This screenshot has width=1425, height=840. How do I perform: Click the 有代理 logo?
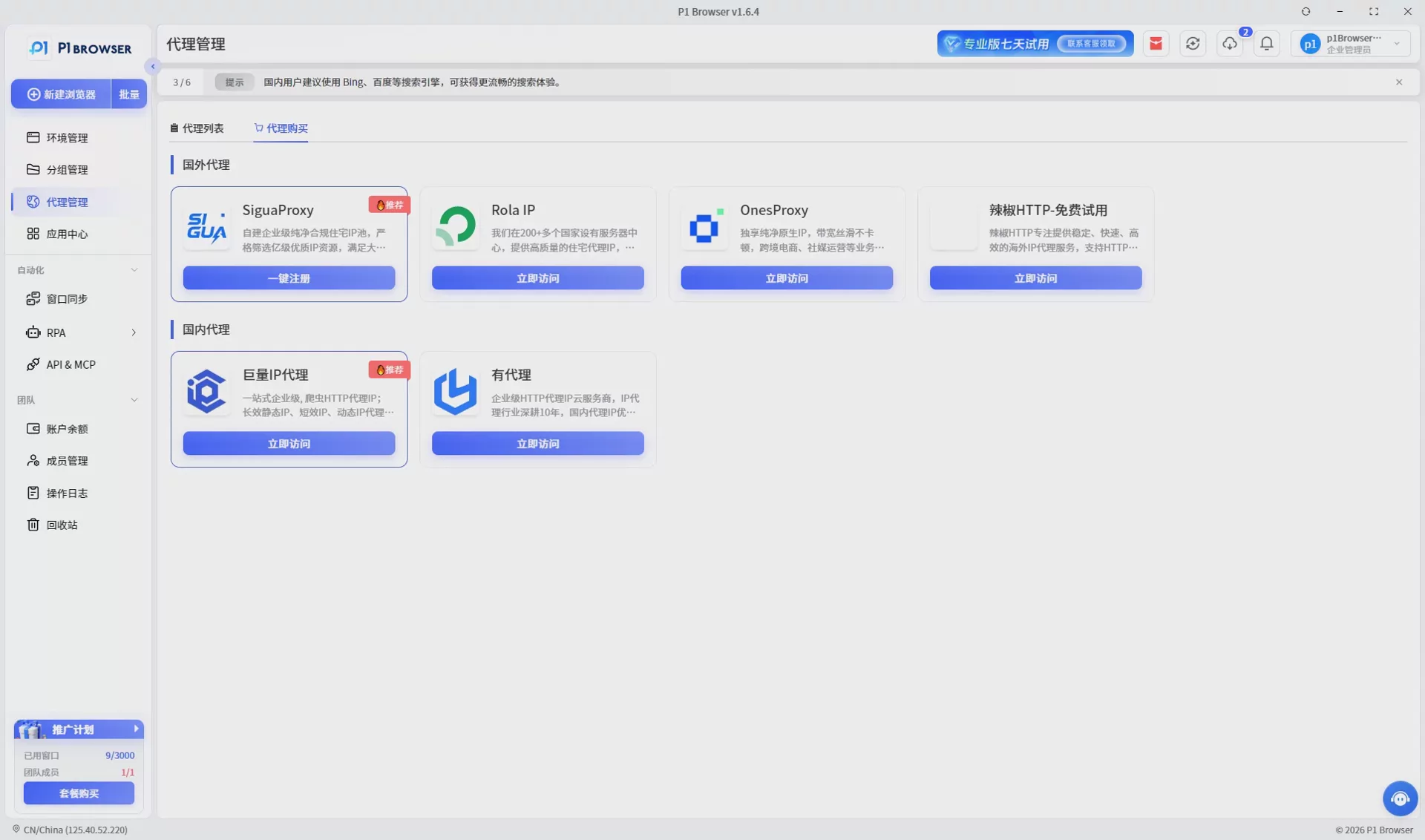coord(455,392)
